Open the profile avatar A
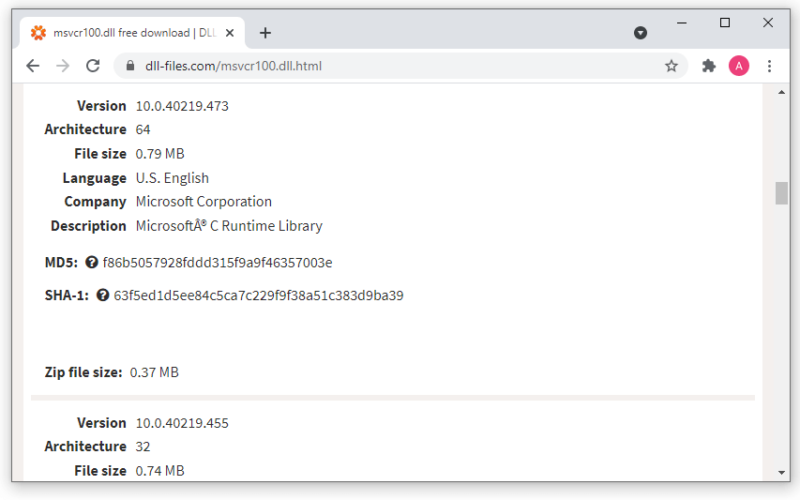The image size is (800, 500). (x=739, y=66)
